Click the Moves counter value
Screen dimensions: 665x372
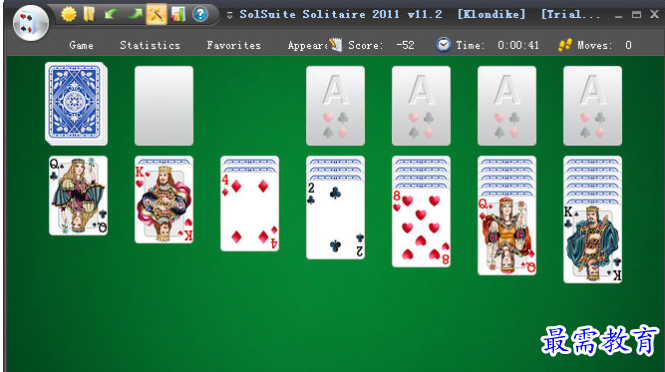point(628,45)
